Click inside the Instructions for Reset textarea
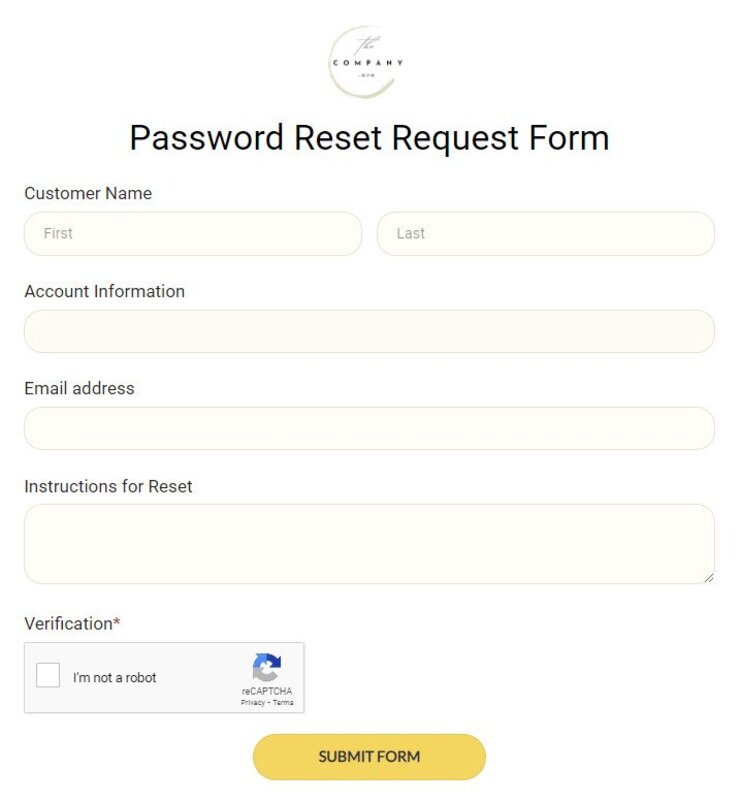 [369, 540]
